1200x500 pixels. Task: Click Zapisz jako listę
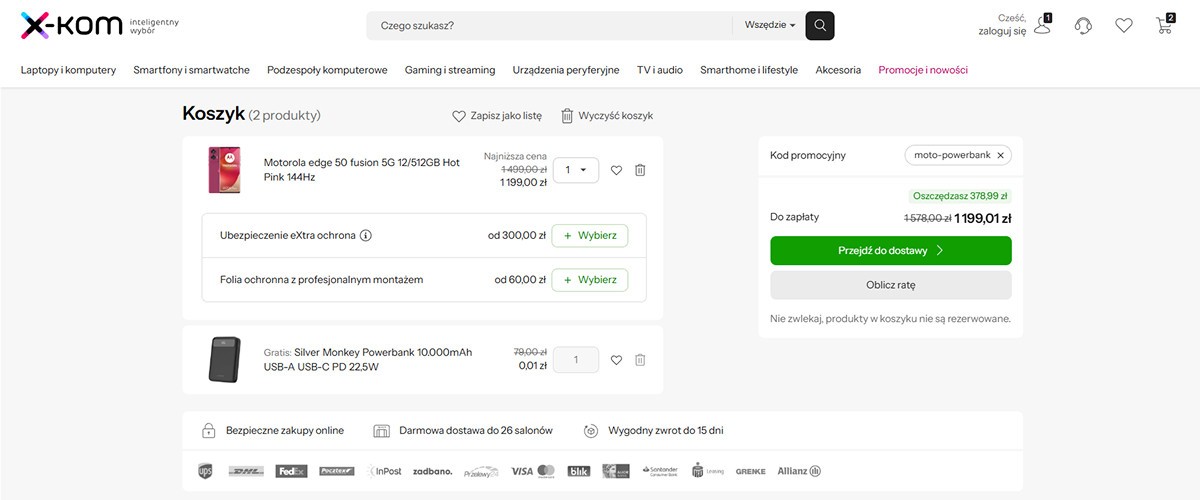click(x=497, y=116)
